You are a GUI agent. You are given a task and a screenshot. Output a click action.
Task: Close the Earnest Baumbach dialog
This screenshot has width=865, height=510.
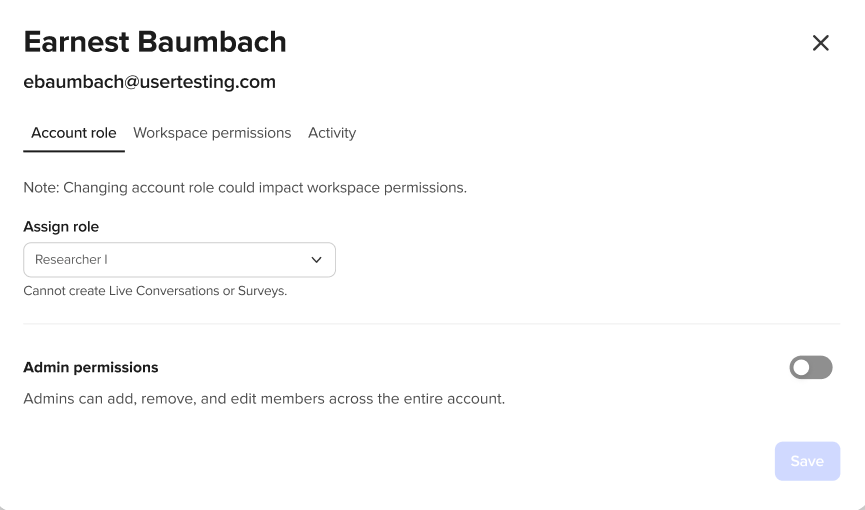click(x=820, y=43)
